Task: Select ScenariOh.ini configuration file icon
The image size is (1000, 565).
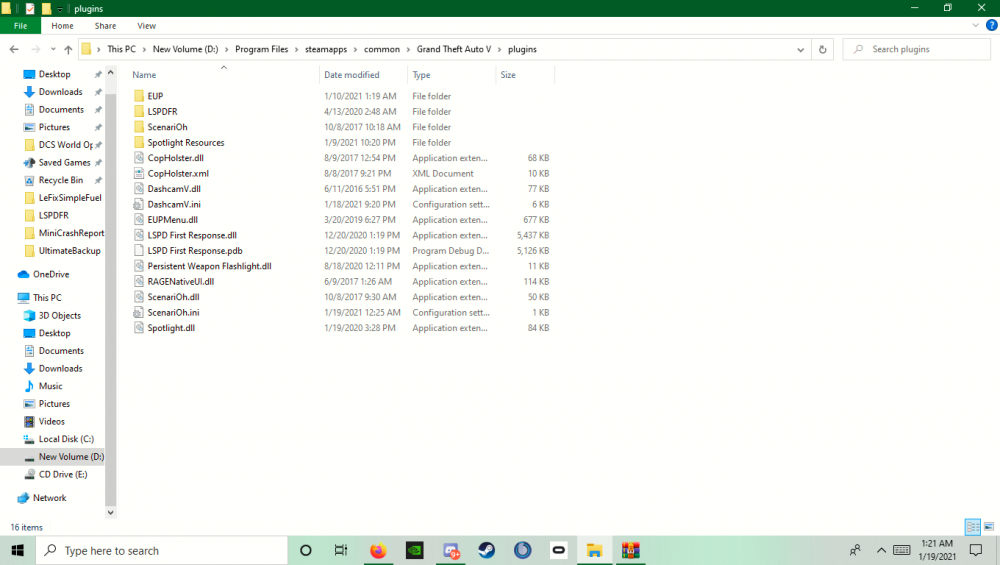Action: (x=139, y=312)
